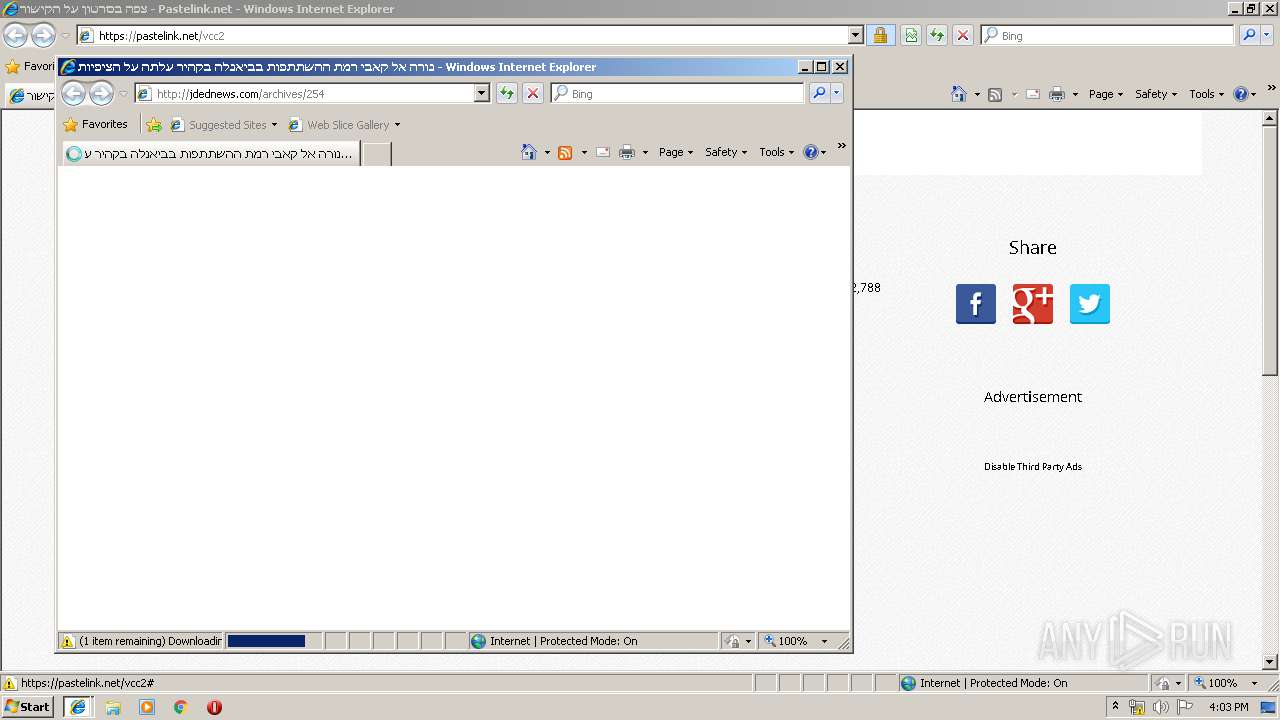Open Tools menu in pastelink window

pos(1206,94)
